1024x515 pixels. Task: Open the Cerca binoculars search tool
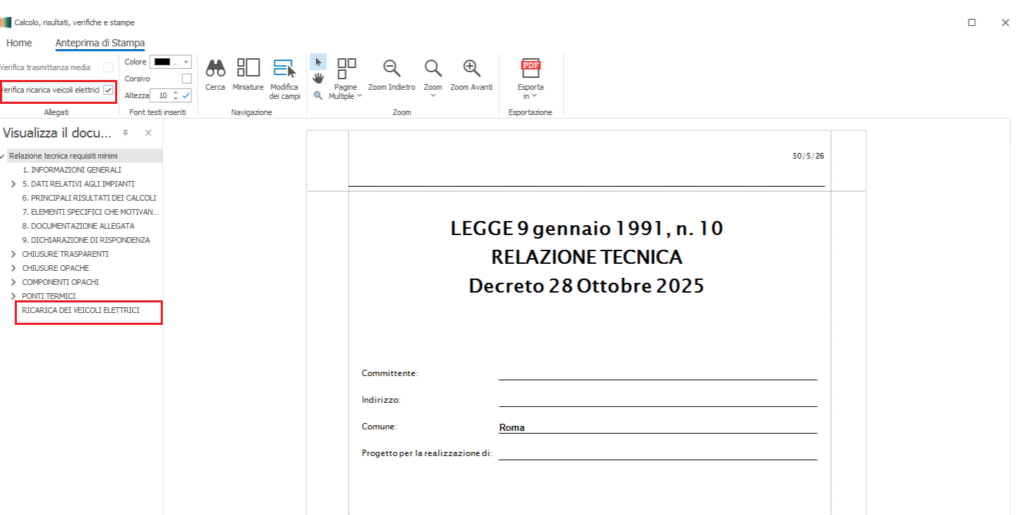click(215, 74)
